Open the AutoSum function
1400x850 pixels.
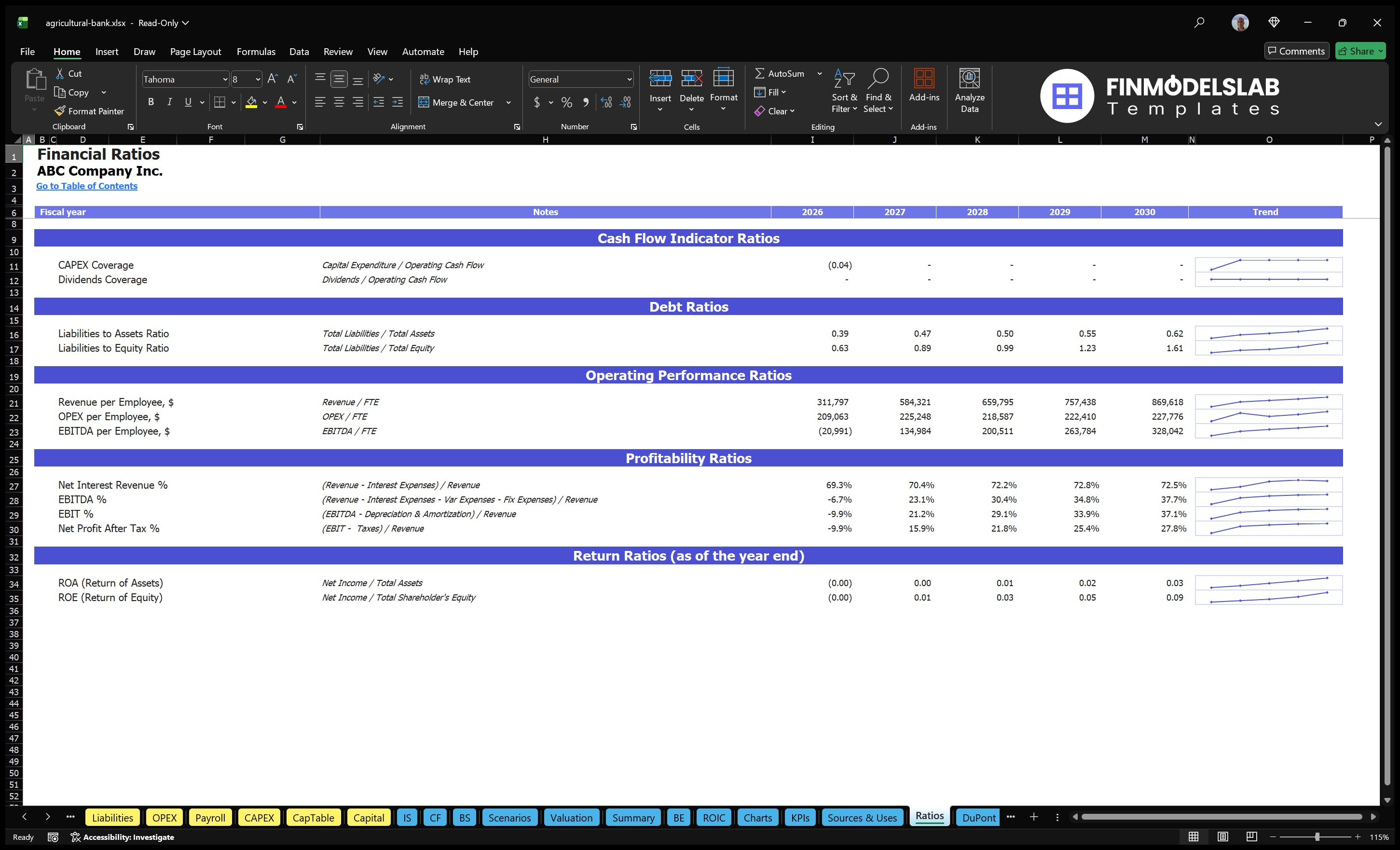point(784,73)
